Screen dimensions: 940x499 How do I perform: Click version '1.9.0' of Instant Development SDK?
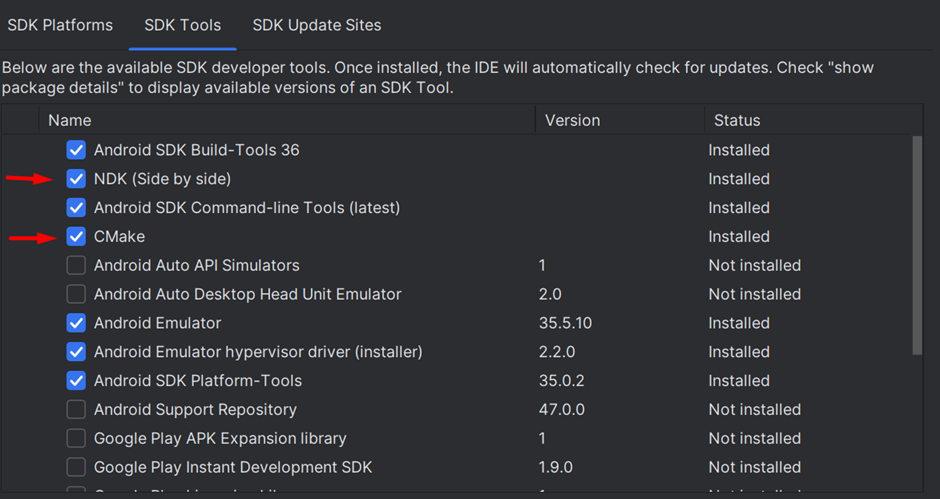tap(556, 467)
